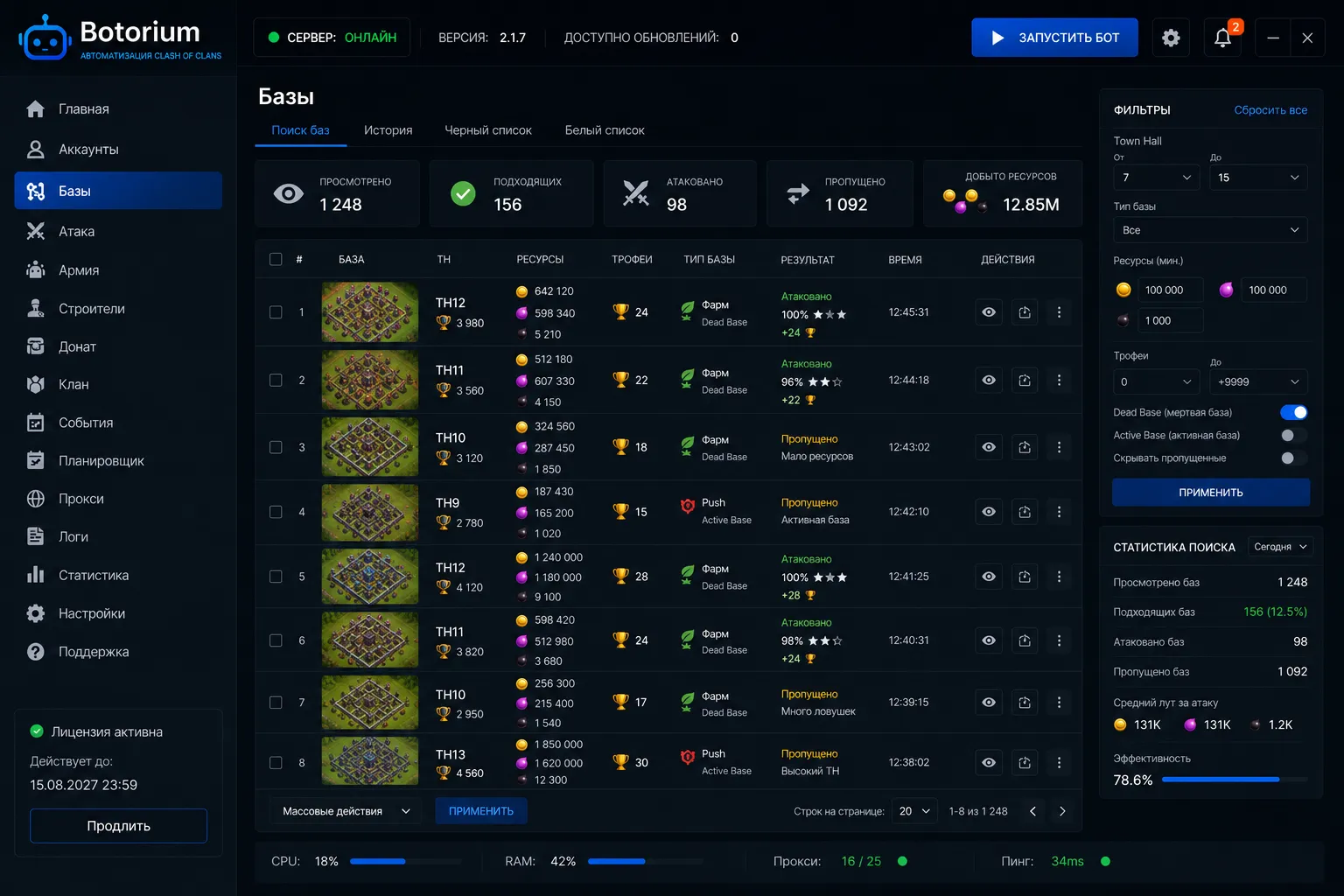Click gold minimum input field 100 000
The height and width of the screenshot is (896, 1344).
pos(1170,290)
